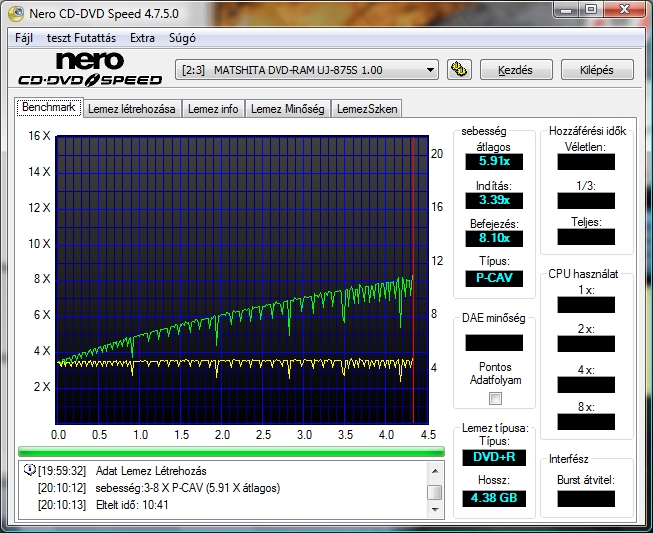
Task: Click the Burst átvitel value field
Action: point(586,499)
